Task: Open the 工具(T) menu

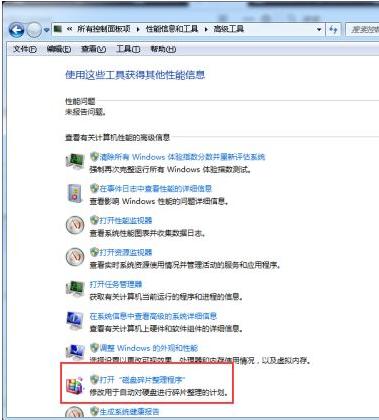Action: [x=128, y=49]
